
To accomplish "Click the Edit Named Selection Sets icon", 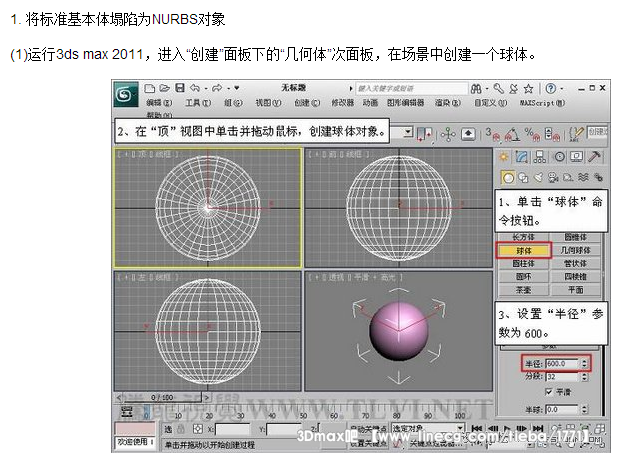I will point(576,134).
